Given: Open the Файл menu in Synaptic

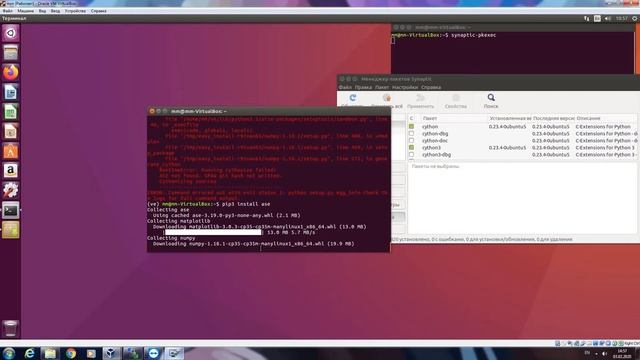Looking at the screenshot, I should (345, 87).
